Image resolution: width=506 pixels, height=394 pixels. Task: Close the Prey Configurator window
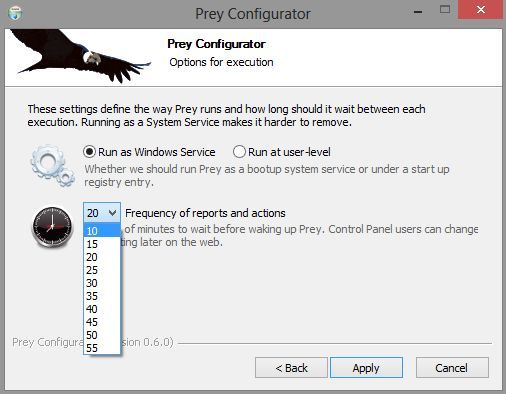click(x=480, y=10)
